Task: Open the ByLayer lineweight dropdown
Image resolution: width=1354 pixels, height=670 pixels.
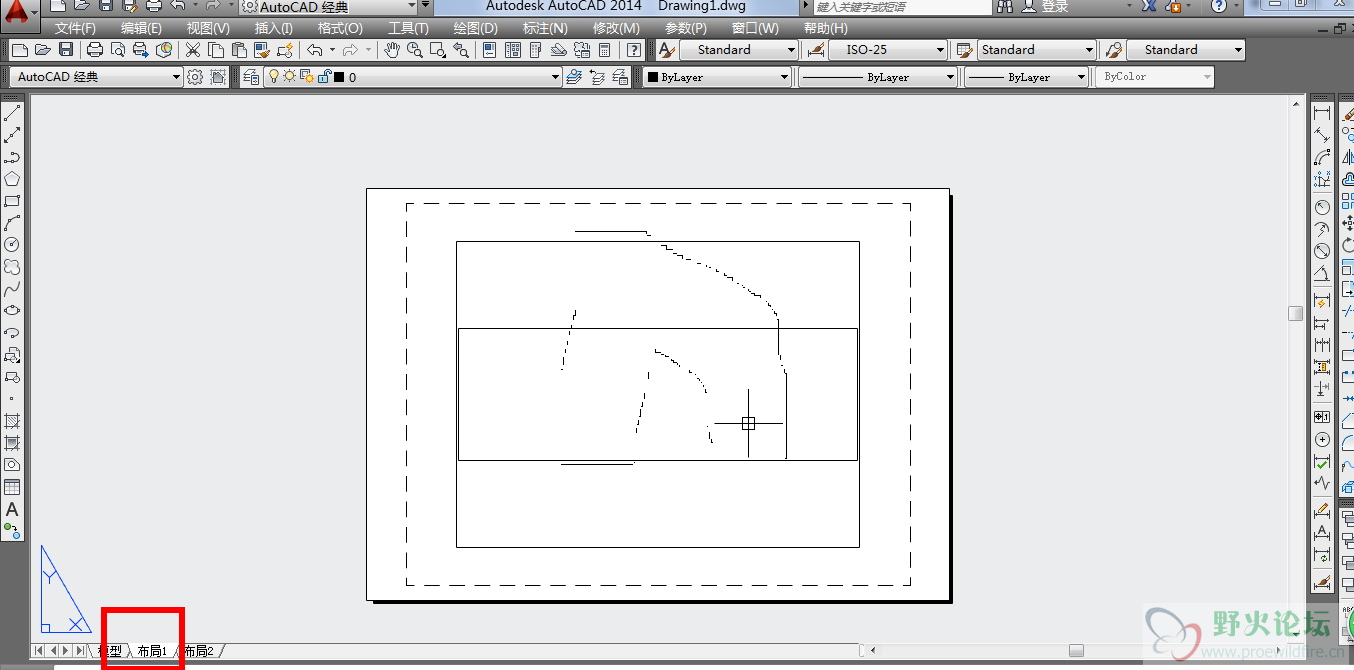Action: [1026, 77]
